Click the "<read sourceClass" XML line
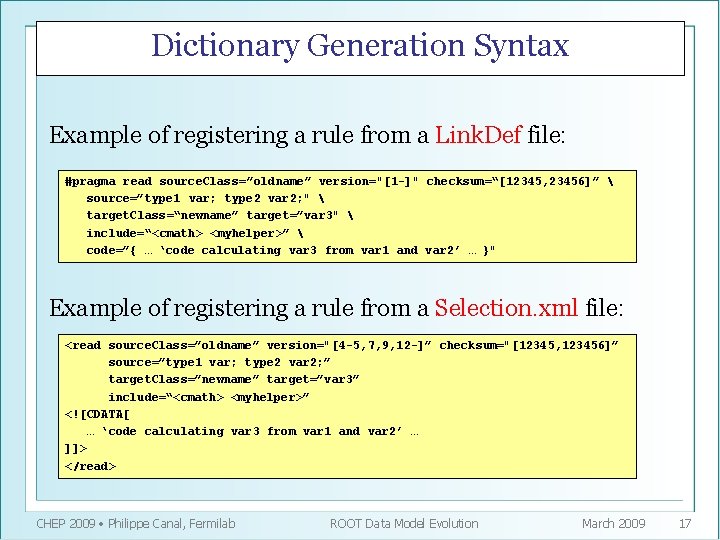 tap(342, 345)
